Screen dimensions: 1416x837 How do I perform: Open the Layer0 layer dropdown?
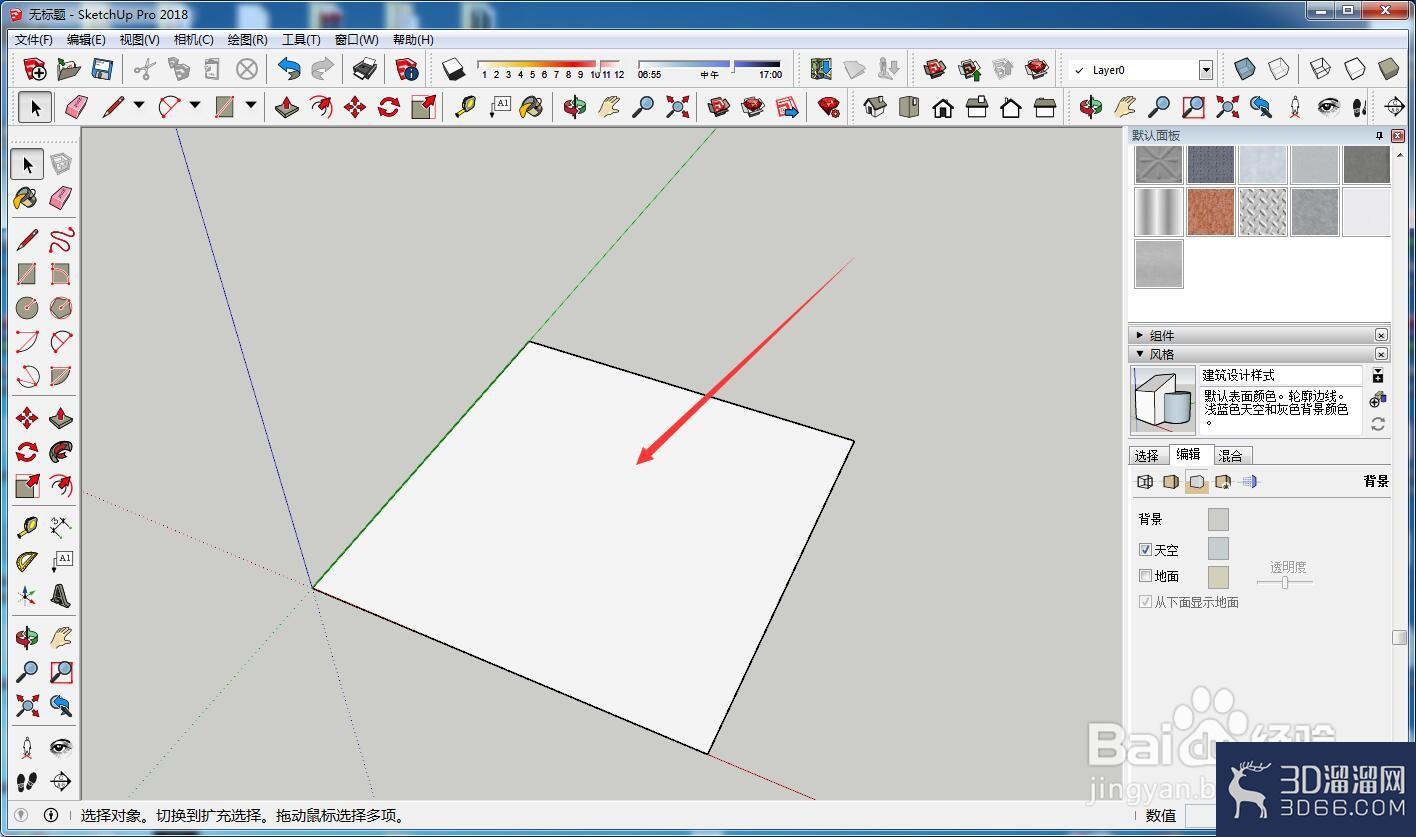pyautogui.click(x=1206, y=70)
